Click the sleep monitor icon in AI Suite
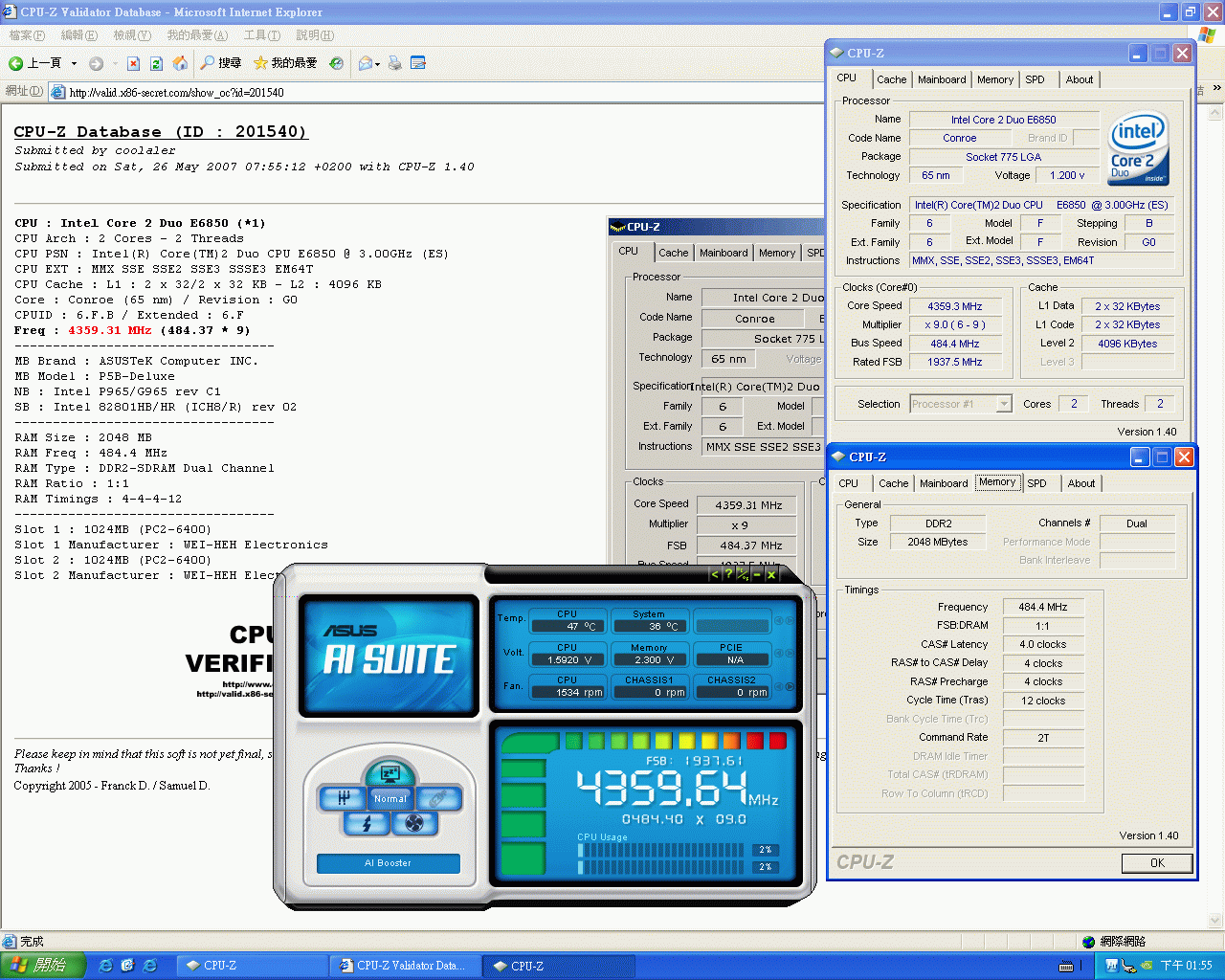Image resolution: width=1225 pixels, height=980 pixels. coord(390,773)
